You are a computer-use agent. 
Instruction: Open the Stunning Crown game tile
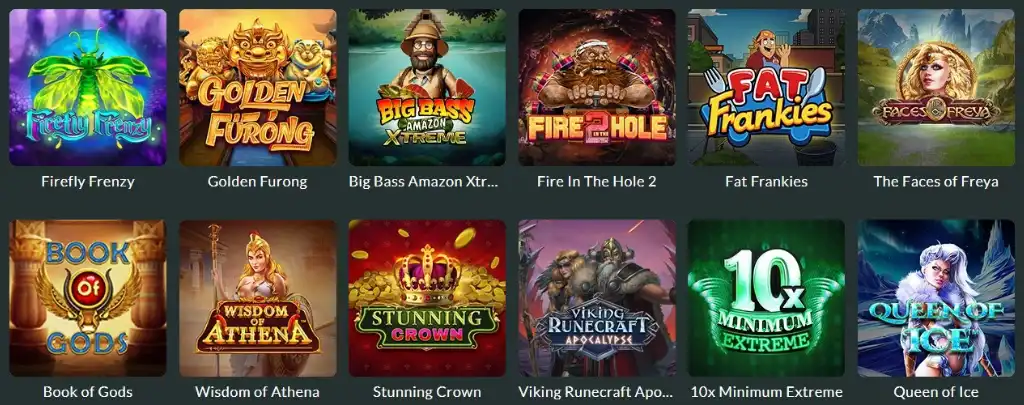[427, 298]
